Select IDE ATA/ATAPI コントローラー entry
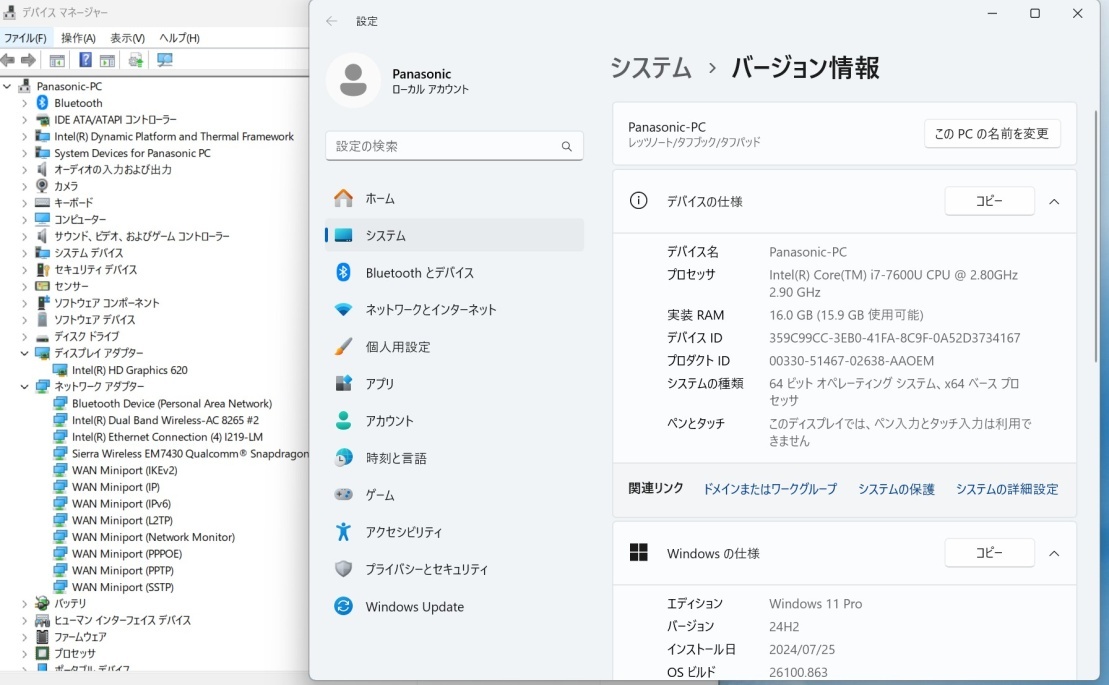Screen dimensions: 1109x685 point(115,119)
